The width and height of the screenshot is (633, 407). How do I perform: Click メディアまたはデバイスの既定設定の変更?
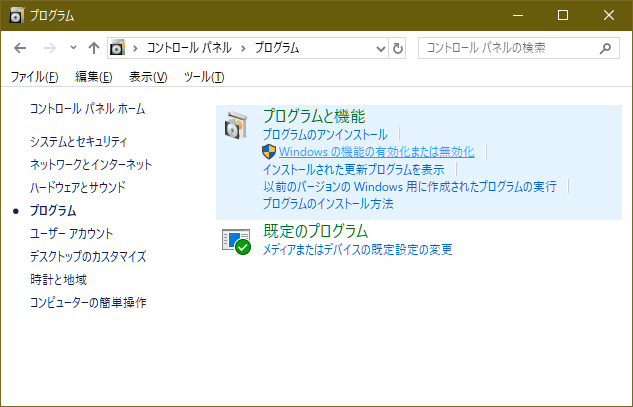coord(358,250)
